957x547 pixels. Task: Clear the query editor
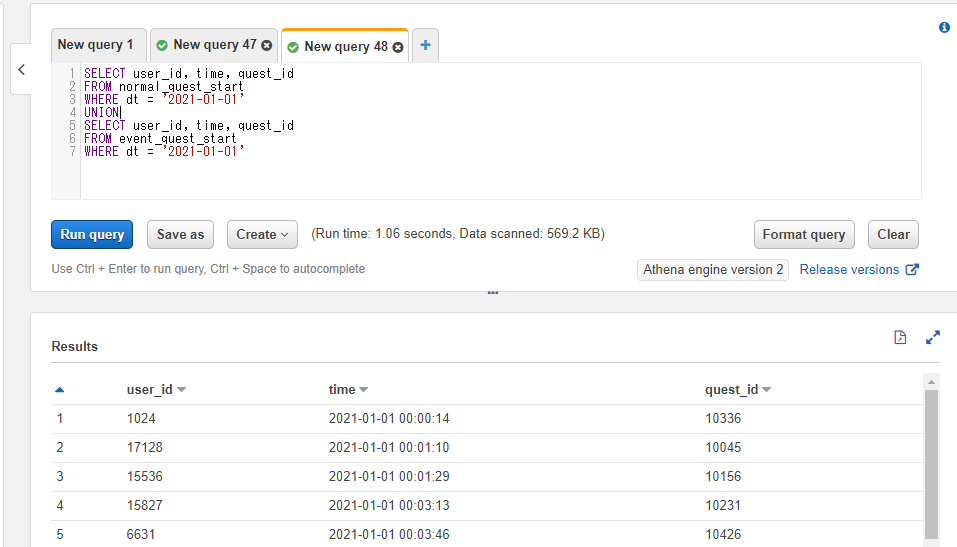click(893, 234)
